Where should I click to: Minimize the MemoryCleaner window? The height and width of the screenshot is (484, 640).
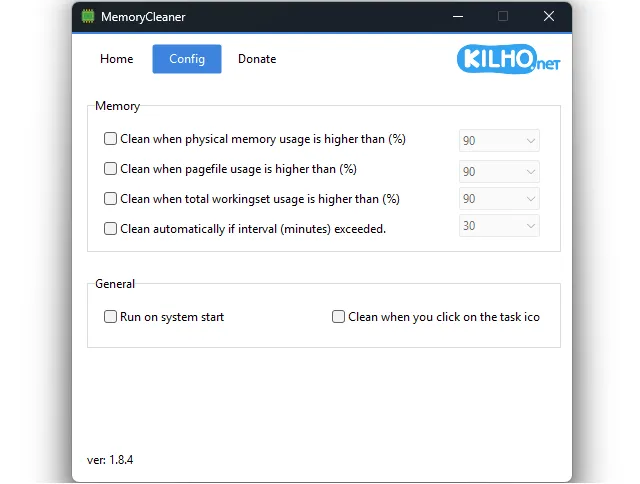[458, 17]
